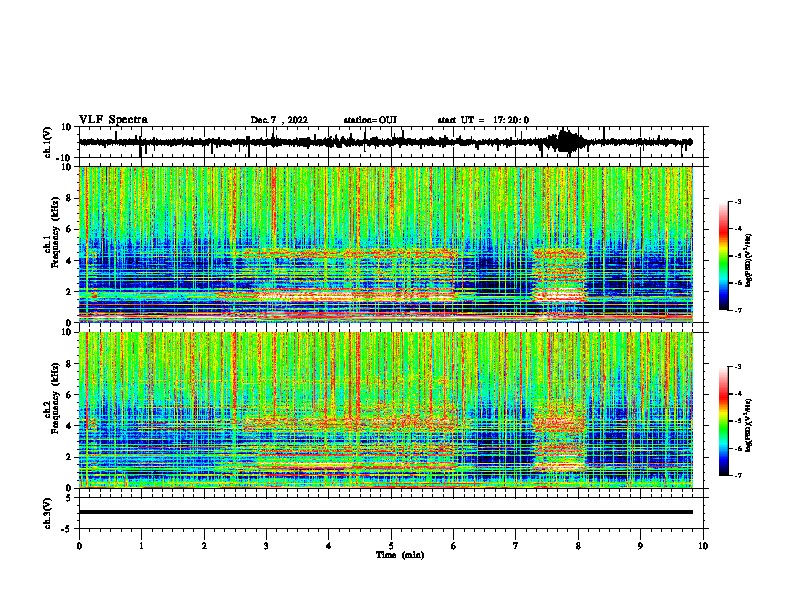Click the "10" tick on the time axis
The height and width of the screenshot is (612, 792).
pyautogui.click(x=703, y=546)
